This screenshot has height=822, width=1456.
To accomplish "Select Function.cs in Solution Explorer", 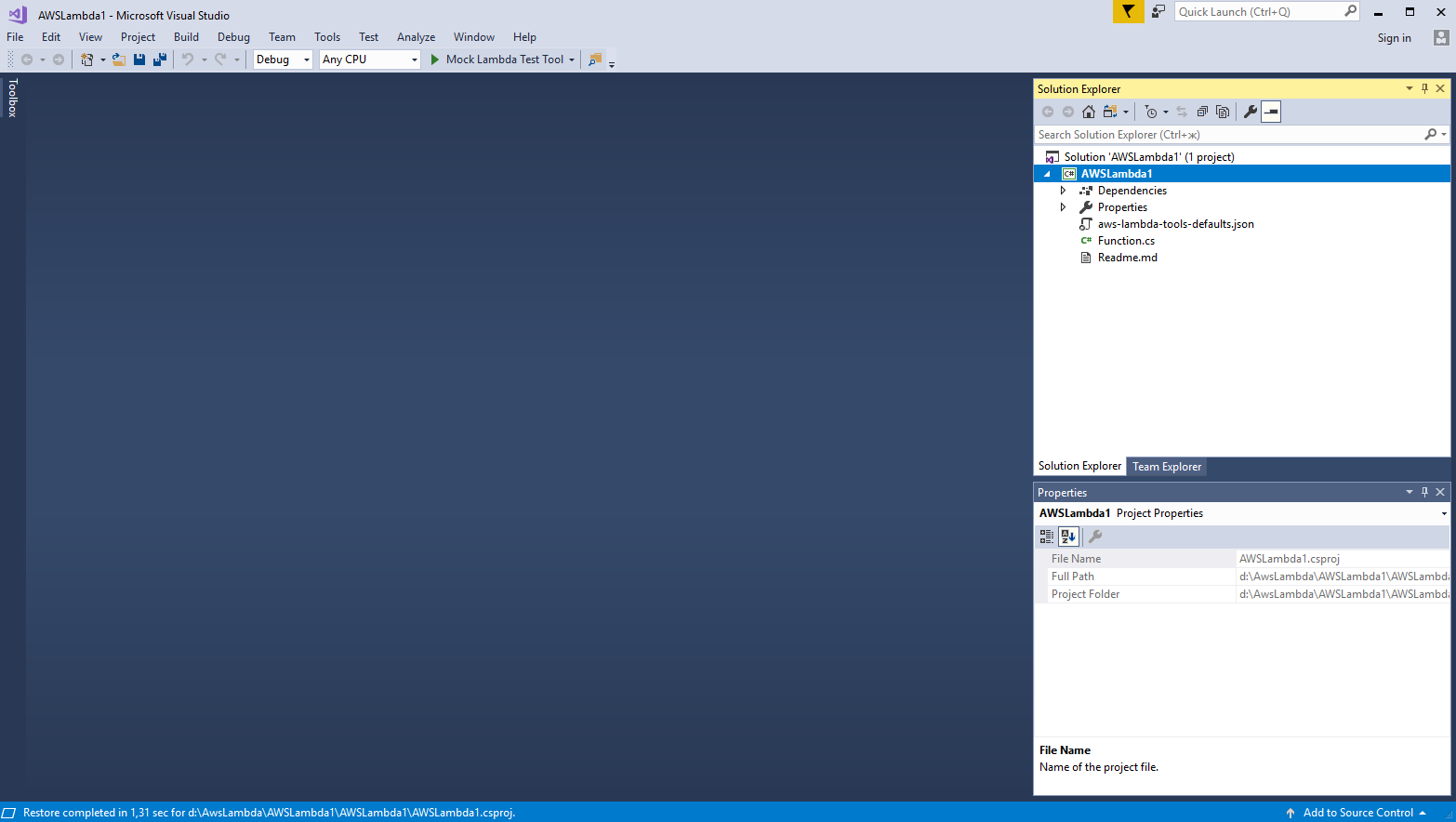I will click(1126, 241).
